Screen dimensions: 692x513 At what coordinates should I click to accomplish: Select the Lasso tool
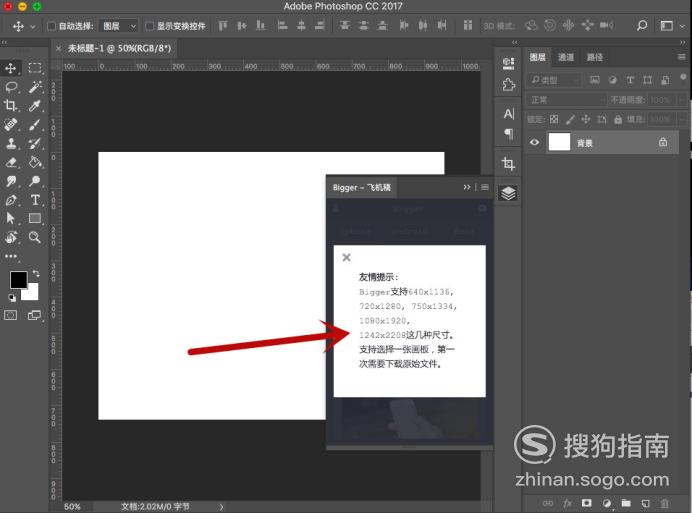11,87
